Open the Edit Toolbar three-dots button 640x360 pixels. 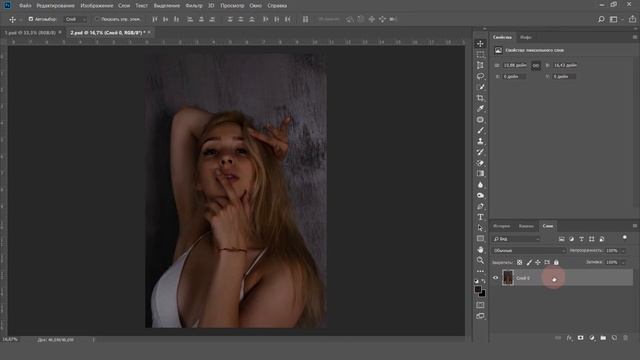(x=480, y=271)
